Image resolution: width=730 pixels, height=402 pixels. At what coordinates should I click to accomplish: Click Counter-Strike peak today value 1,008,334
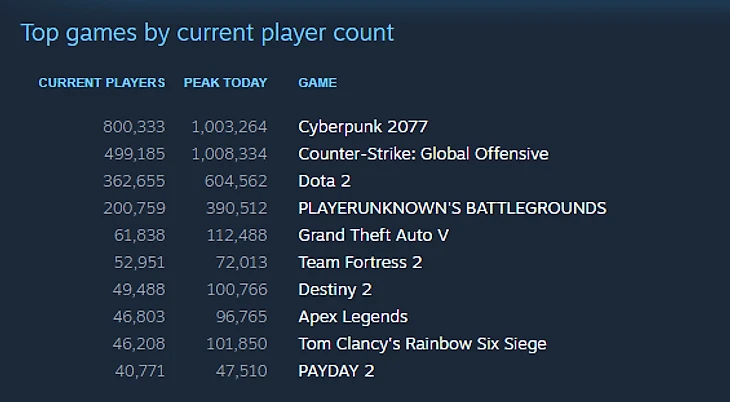pos(230,154)
